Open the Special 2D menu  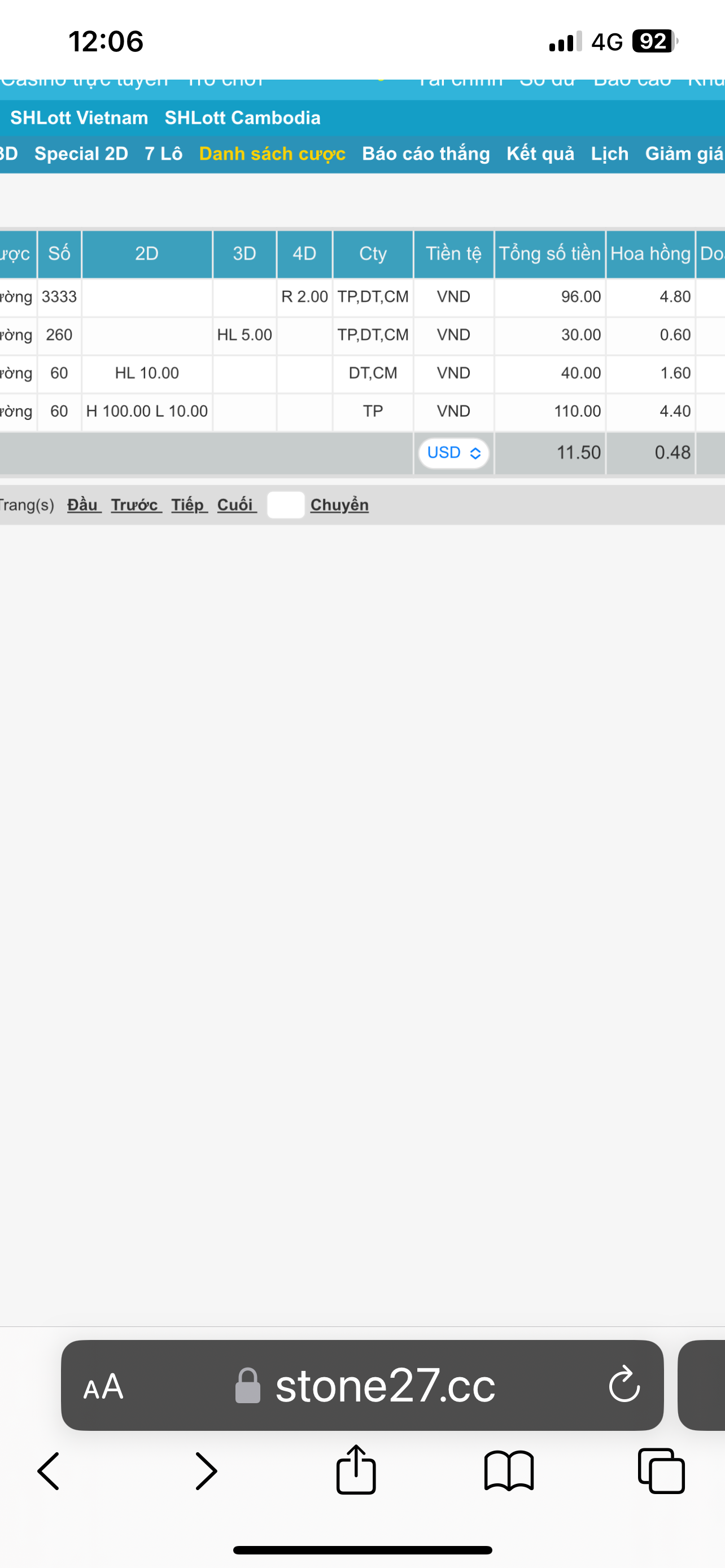pos(81,154)
